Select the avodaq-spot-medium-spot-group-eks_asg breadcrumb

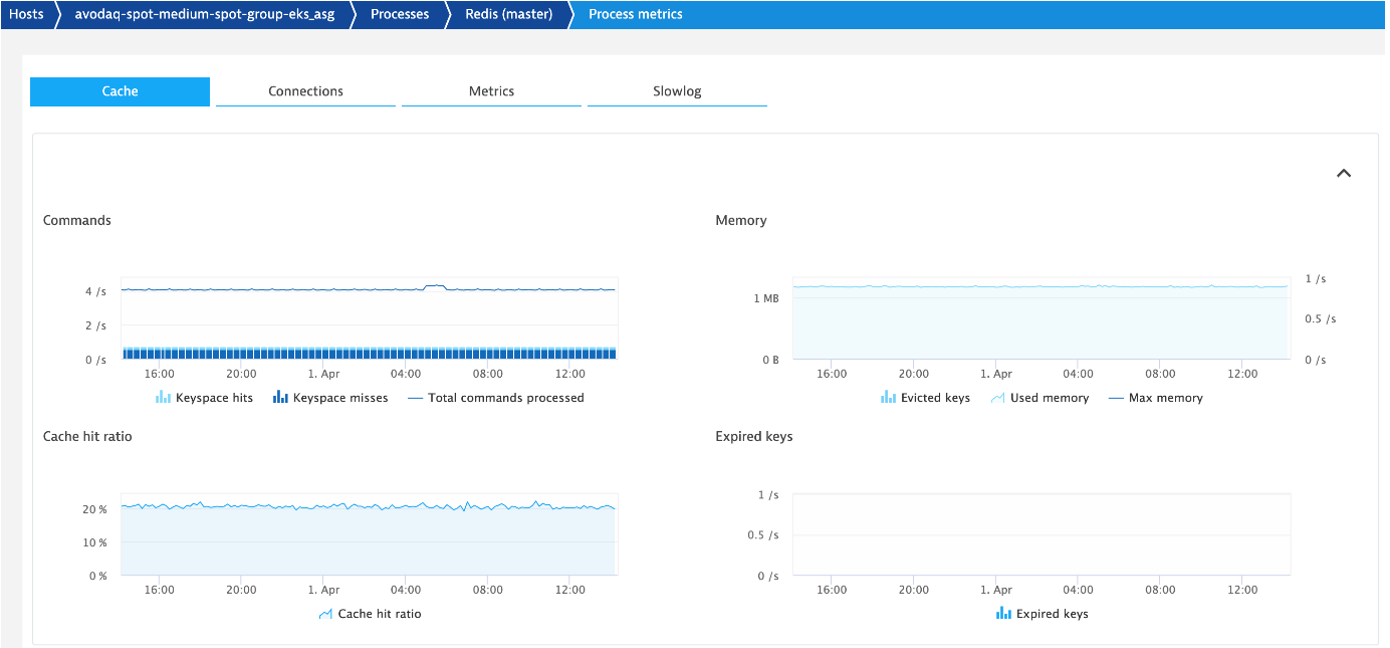[207, 14]
